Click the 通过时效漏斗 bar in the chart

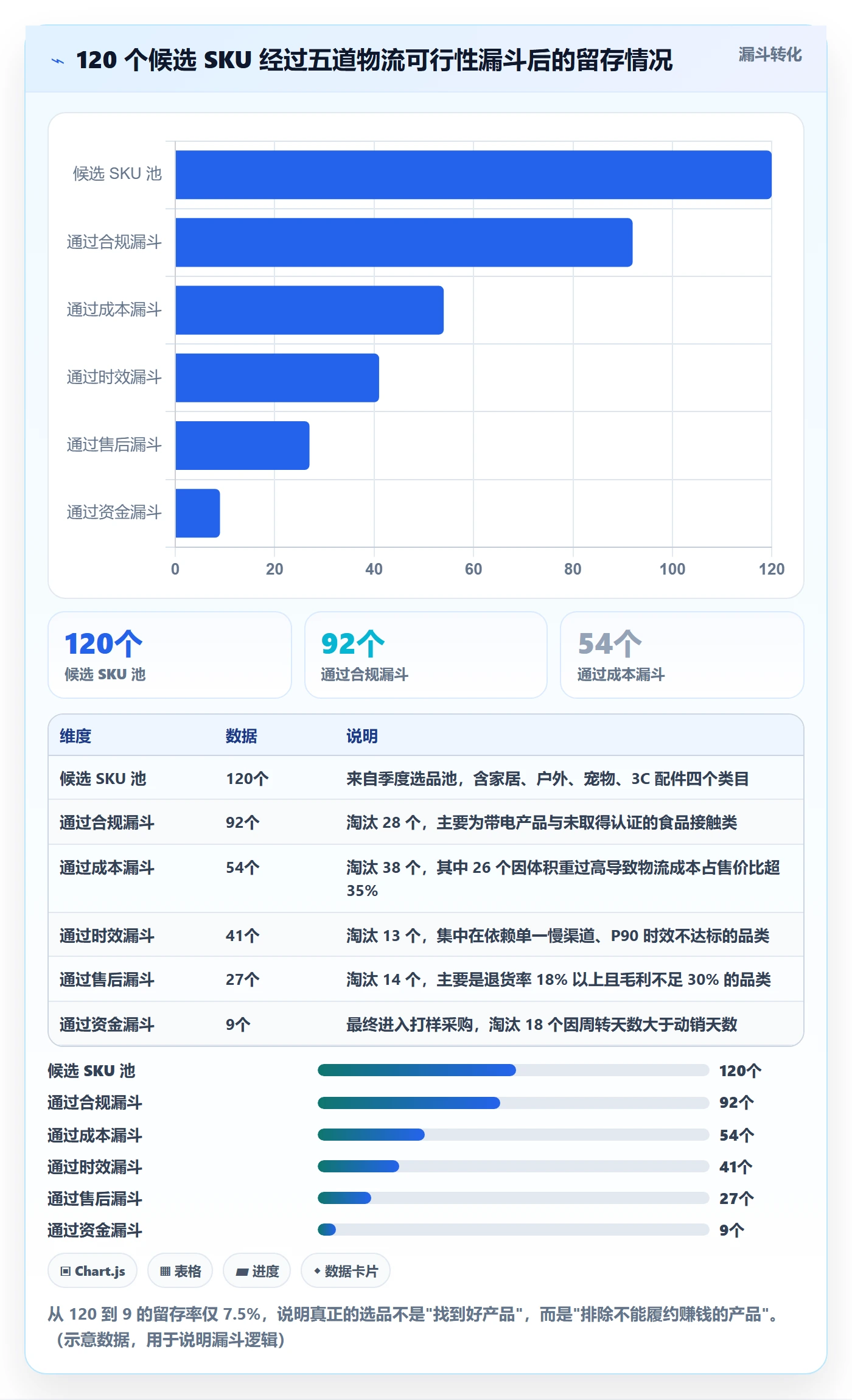pos(278,377)
